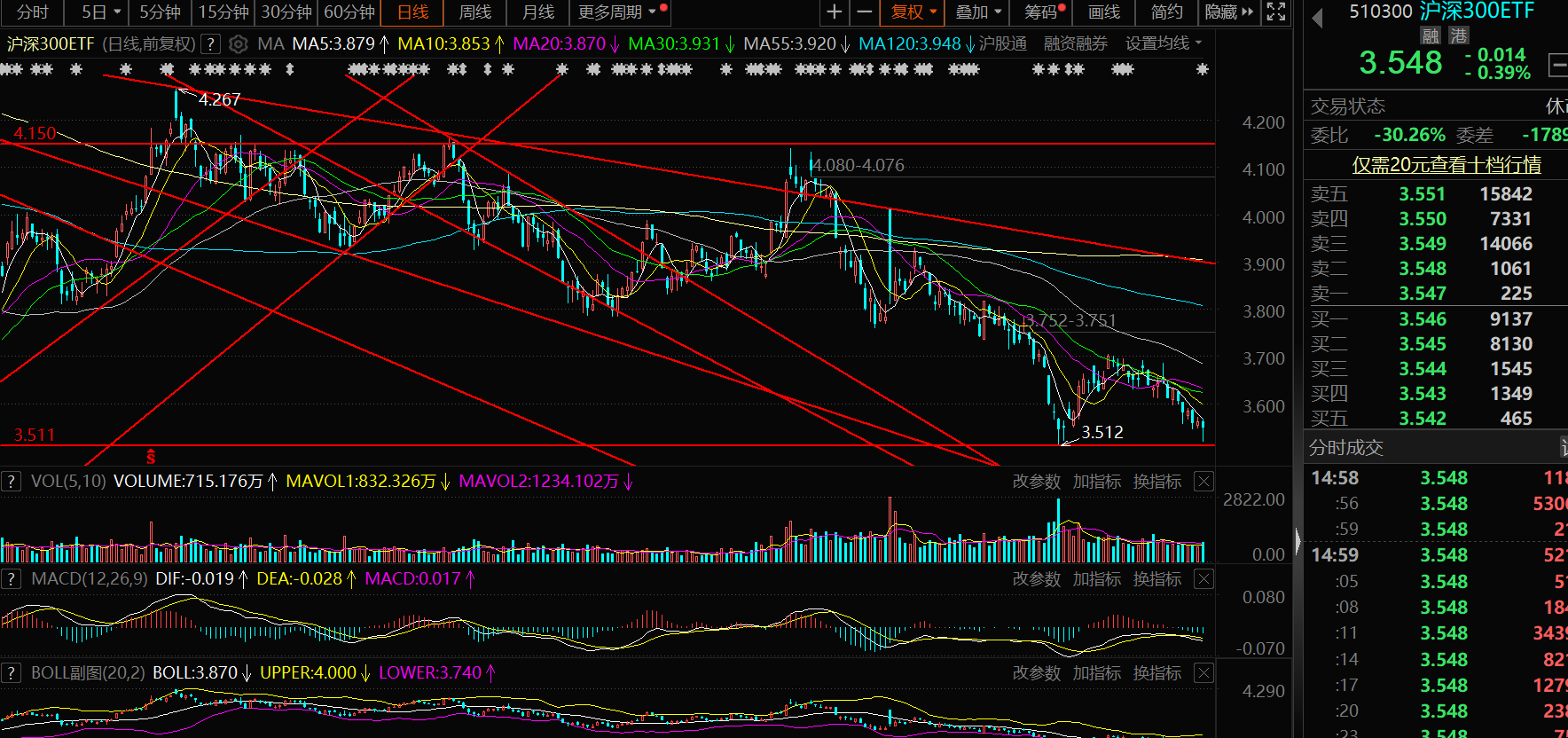Click VOL panel 改参数 button
This screenshot has width=1568, height=738.
(1037, 482)
